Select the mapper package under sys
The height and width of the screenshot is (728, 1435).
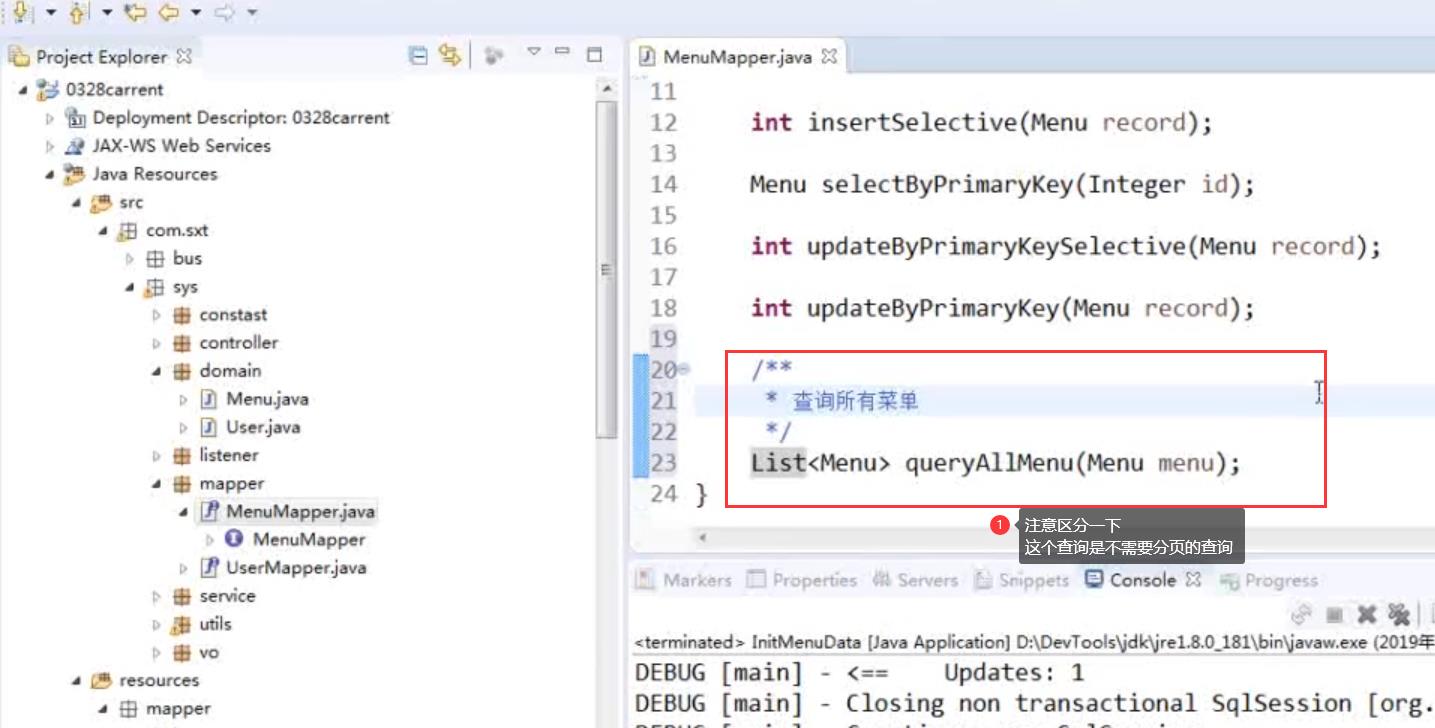click(231, 484)
